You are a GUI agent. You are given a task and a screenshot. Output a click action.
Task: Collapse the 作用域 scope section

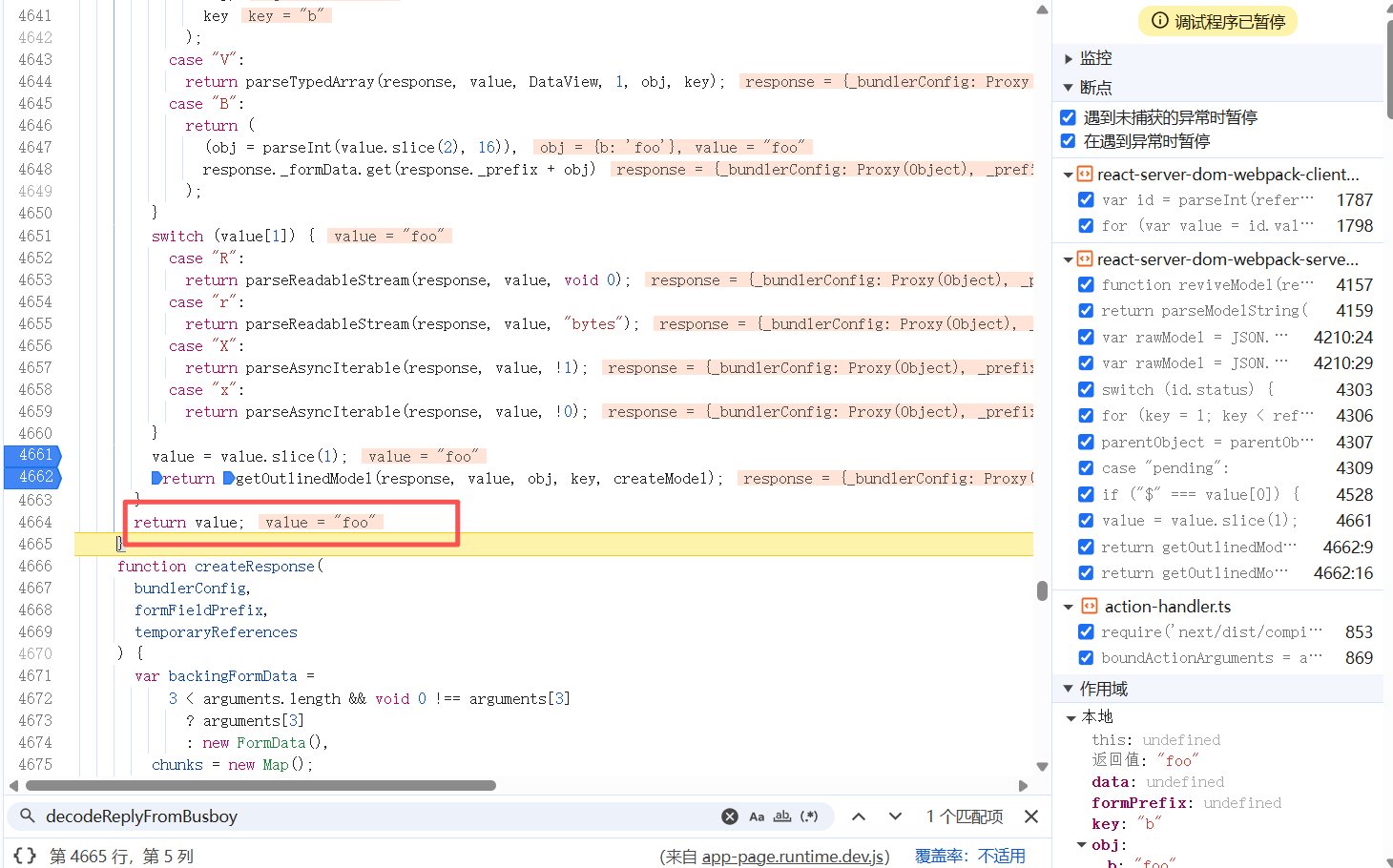[x=1069, y=689]
